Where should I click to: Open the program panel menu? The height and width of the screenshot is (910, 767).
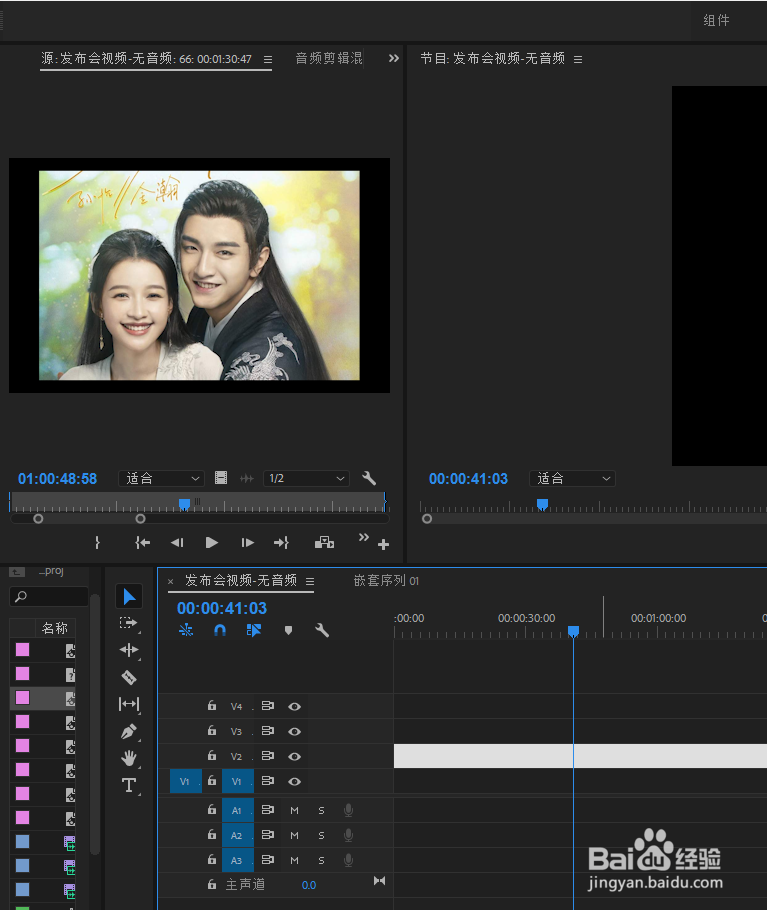[578, 59]
